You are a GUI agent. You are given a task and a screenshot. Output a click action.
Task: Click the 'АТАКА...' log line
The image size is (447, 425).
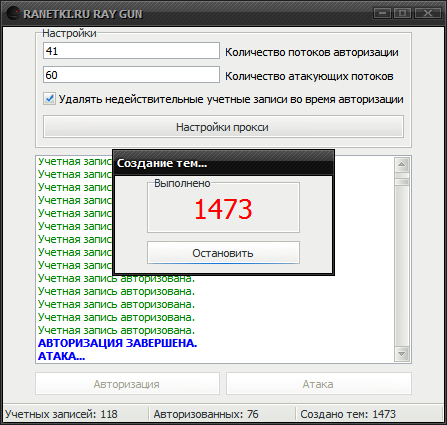62,356
